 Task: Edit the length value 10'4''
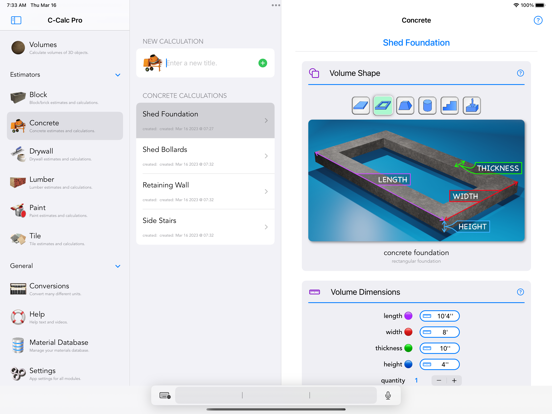(439, 316)
